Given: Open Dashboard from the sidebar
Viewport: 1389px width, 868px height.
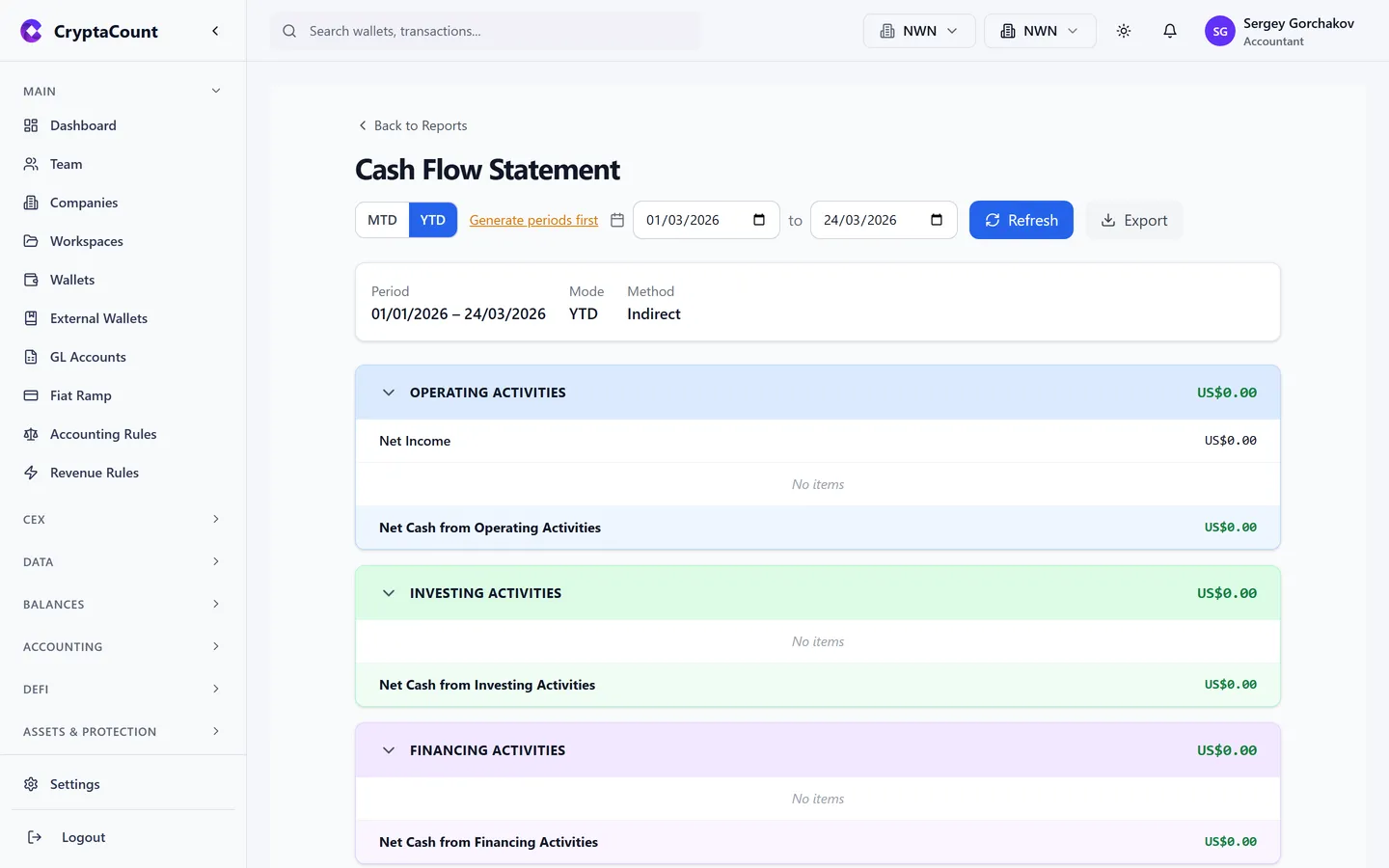Looking at the screenshot, I should 123,125.
